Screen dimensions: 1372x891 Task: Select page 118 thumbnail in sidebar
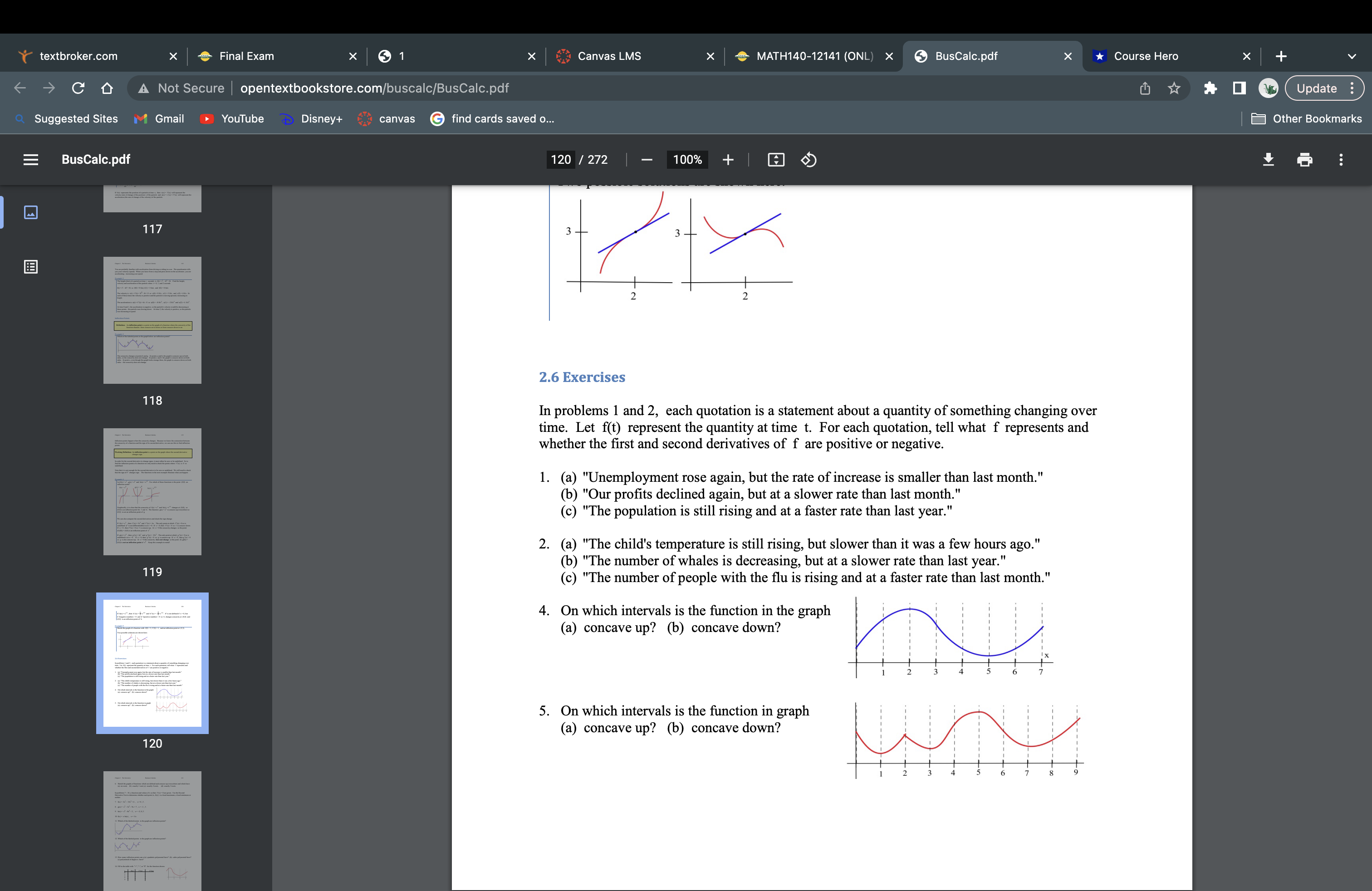[x=152, y=320]
